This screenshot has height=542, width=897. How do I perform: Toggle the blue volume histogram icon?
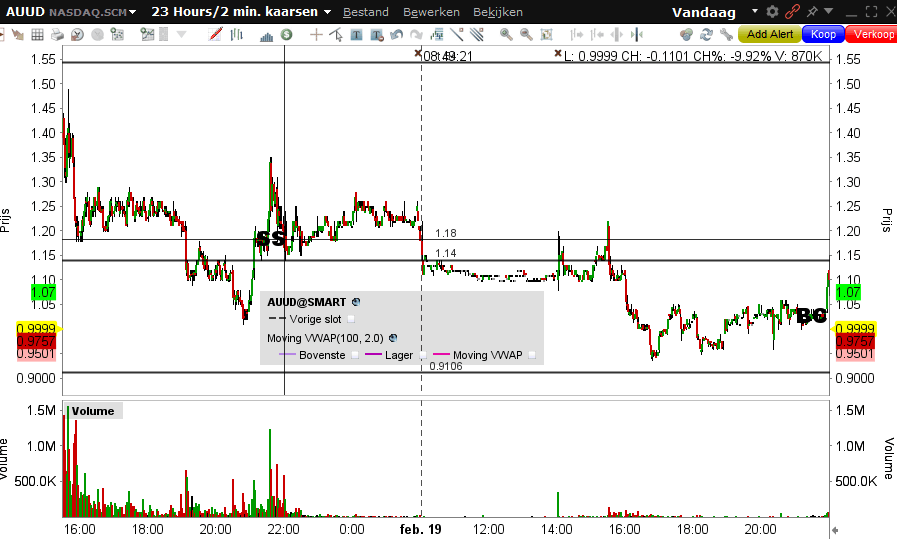click(x=267, y=35)
